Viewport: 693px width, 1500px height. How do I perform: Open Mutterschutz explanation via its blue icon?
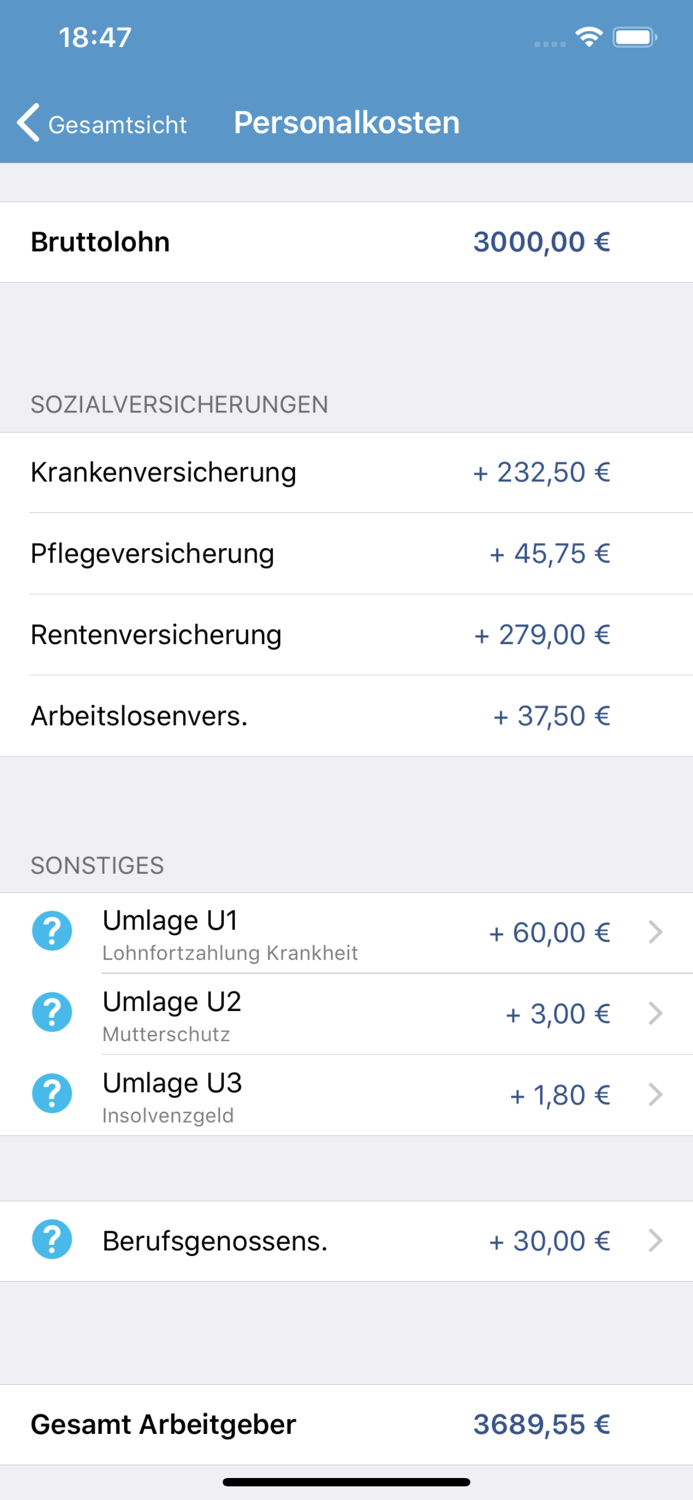(51, 1012)
